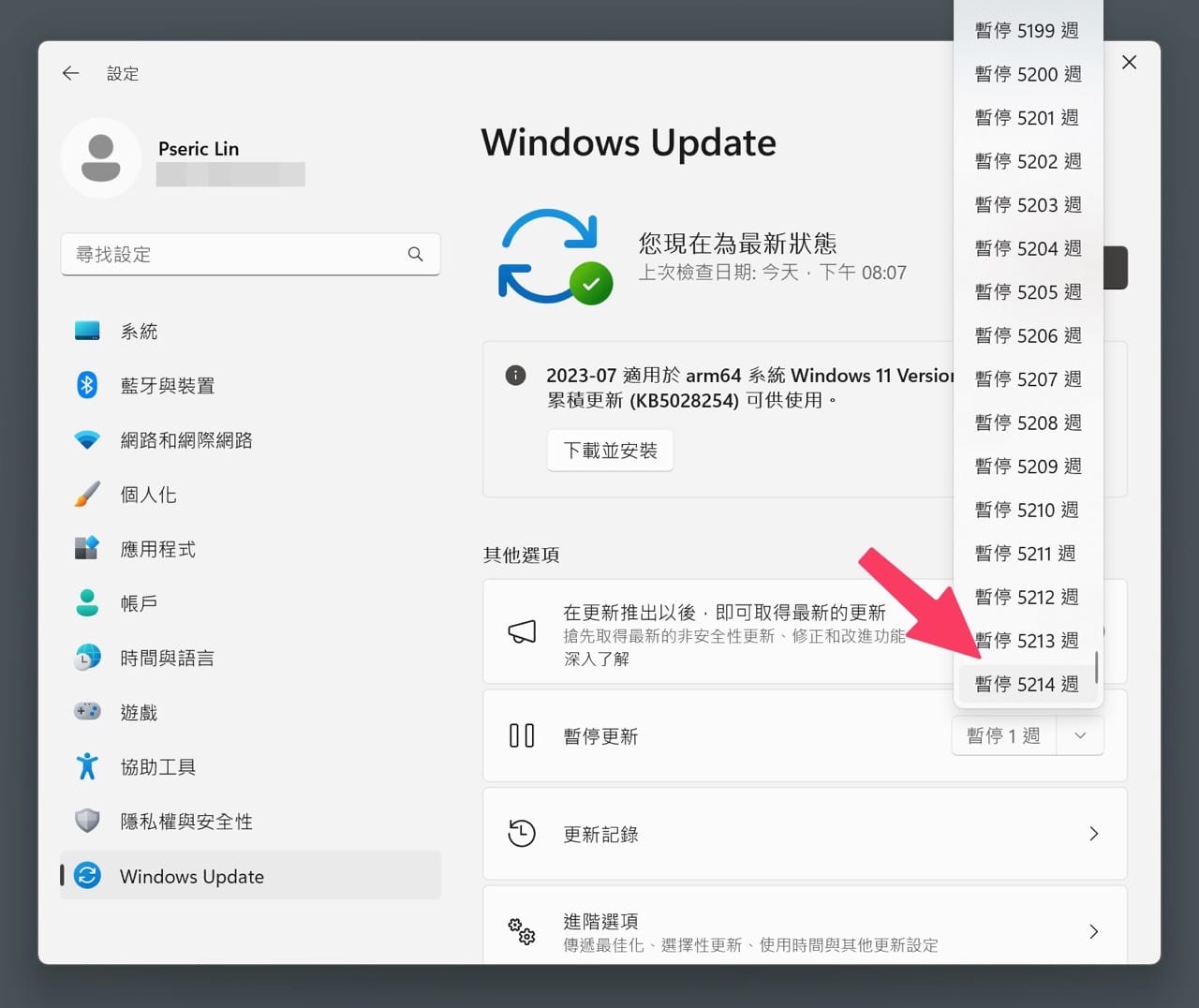The width and height of the screenshot is (1199, 1008).
Task: Open 系統 settings page
Action: 250,331
